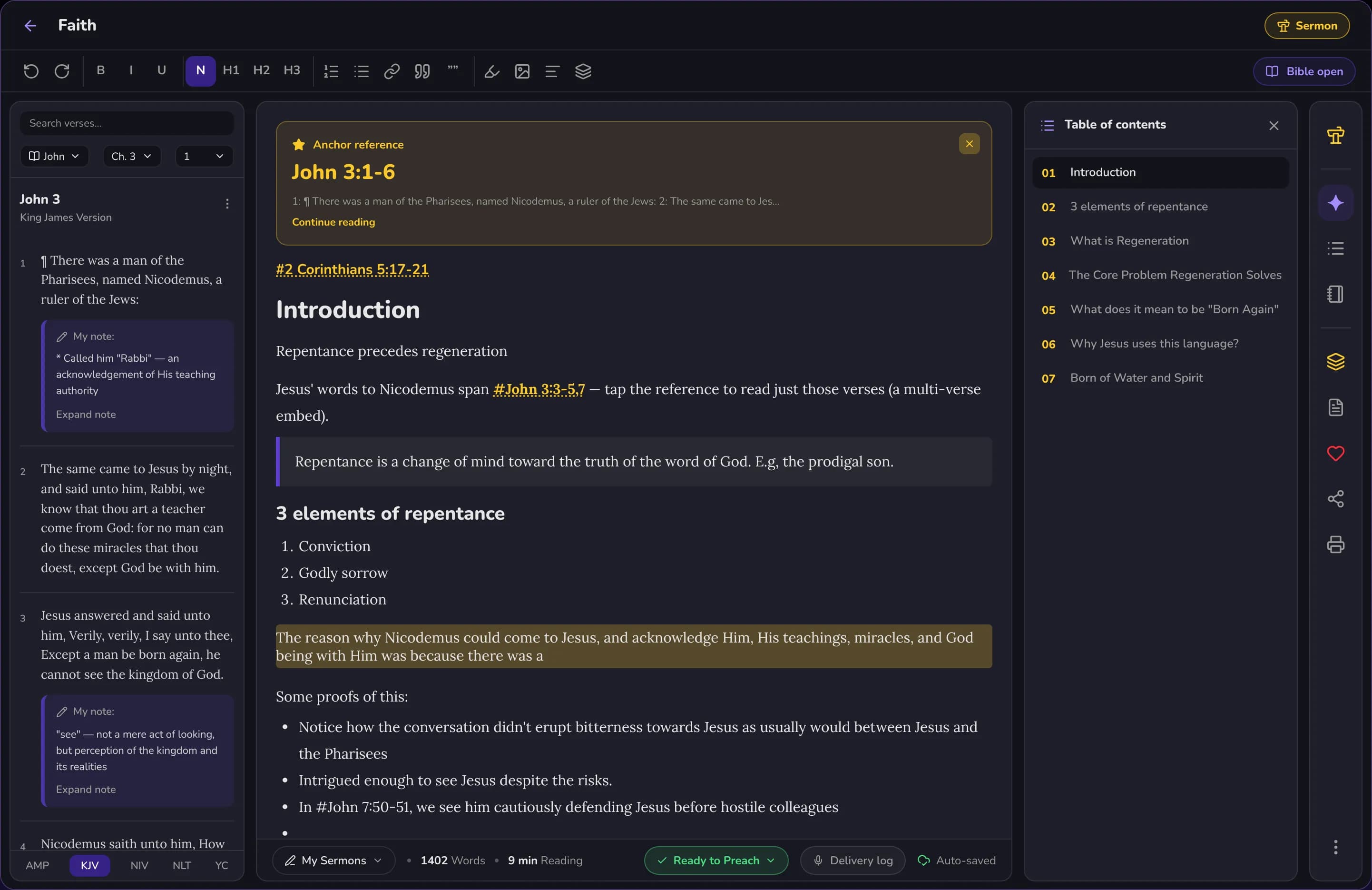Jump to Introduction in contents
The width and height of the screenshot is (1372, 890).
point(1160,172)
